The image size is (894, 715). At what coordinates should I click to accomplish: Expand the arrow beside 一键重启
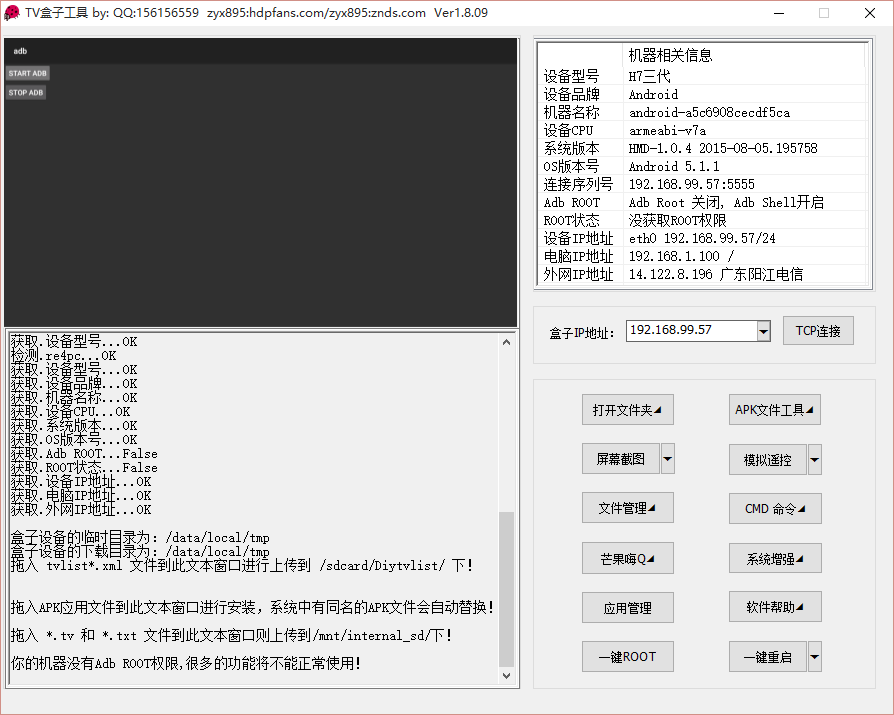pos(815,657)
